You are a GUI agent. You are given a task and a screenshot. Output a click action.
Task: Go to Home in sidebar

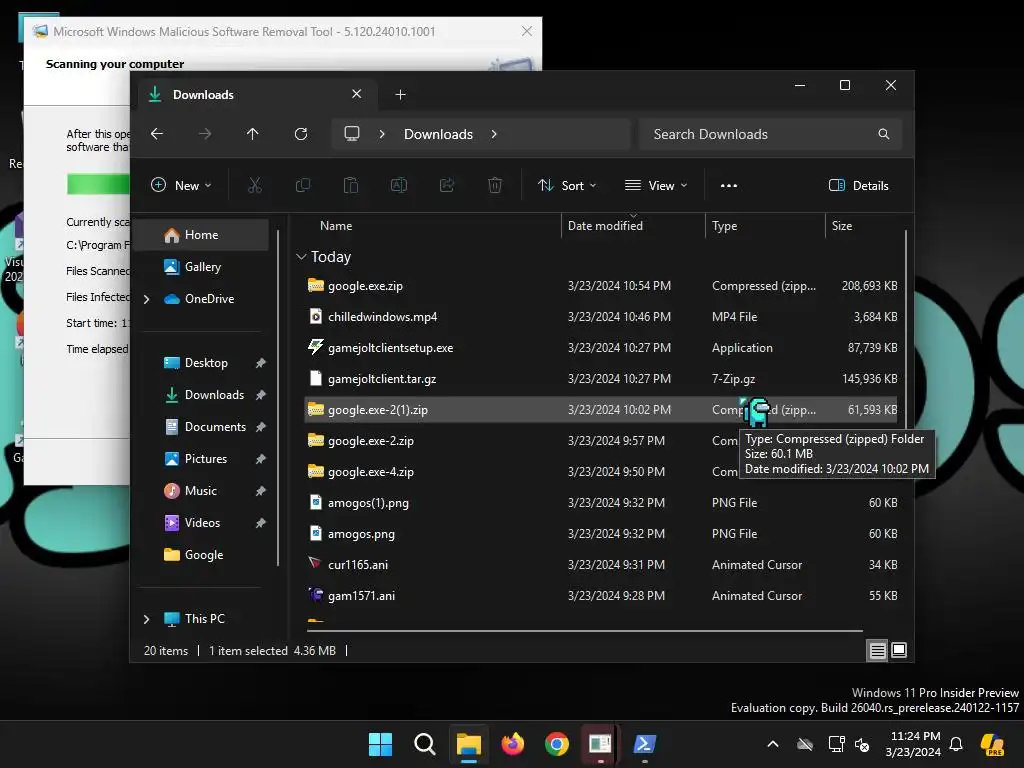[x=201, y=235]
